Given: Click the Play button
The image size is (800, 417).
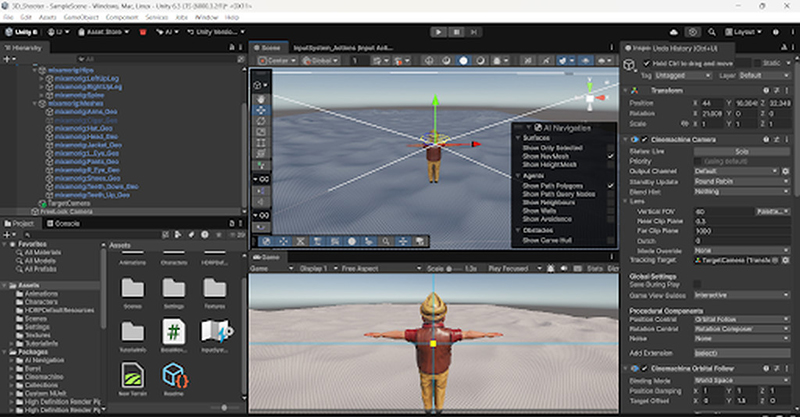Looking at the screenshot, I should coord(438,32).
